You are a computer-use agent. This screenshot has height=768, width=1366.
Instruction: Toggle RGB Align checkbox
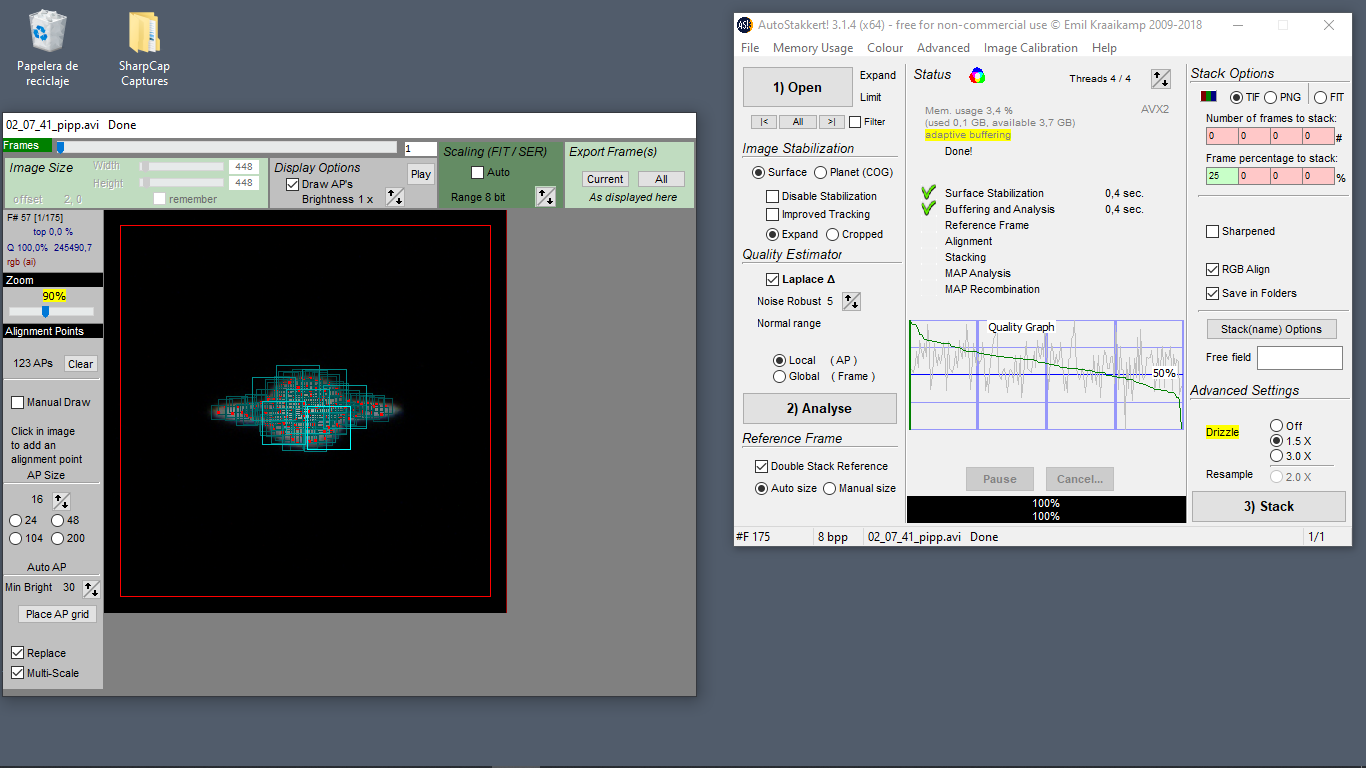point(1213,269)
